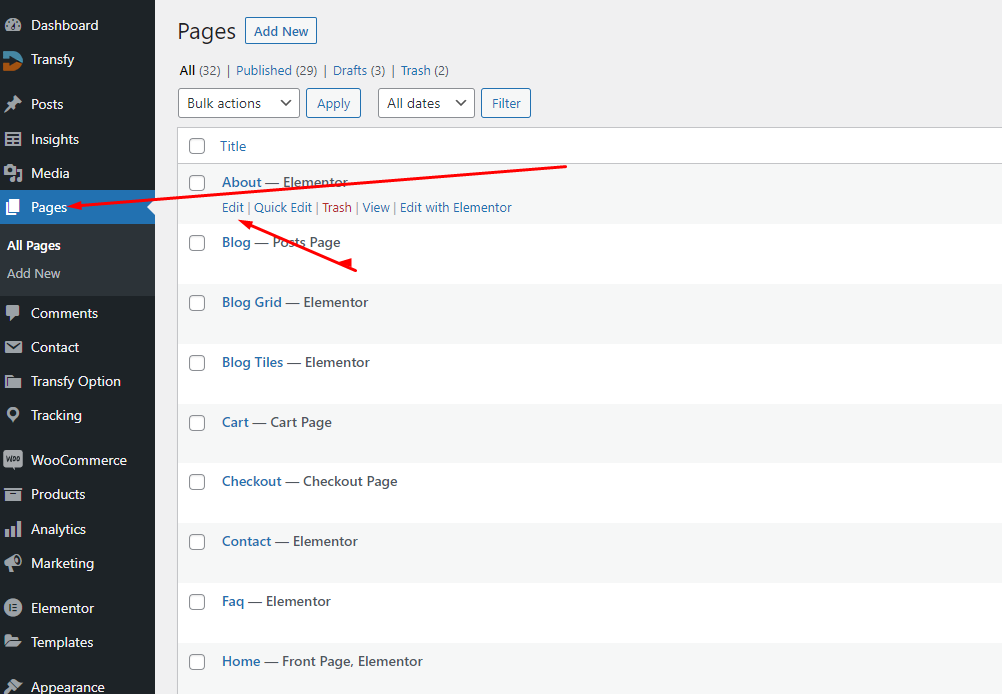
Task: Select All Pages in the sidebar submenu
Action: pyautogui.click(x=33, y=245)
